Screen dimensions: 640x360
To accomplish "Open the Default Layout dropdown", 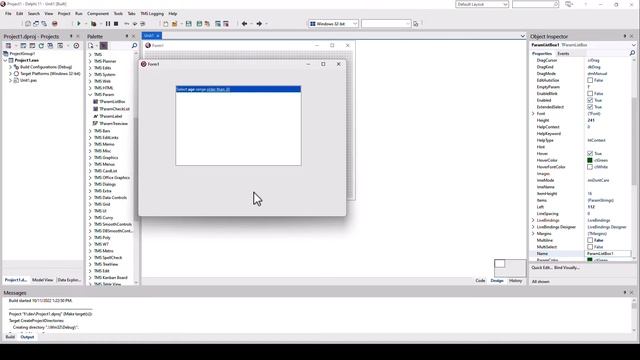I will tap(505, 4).
